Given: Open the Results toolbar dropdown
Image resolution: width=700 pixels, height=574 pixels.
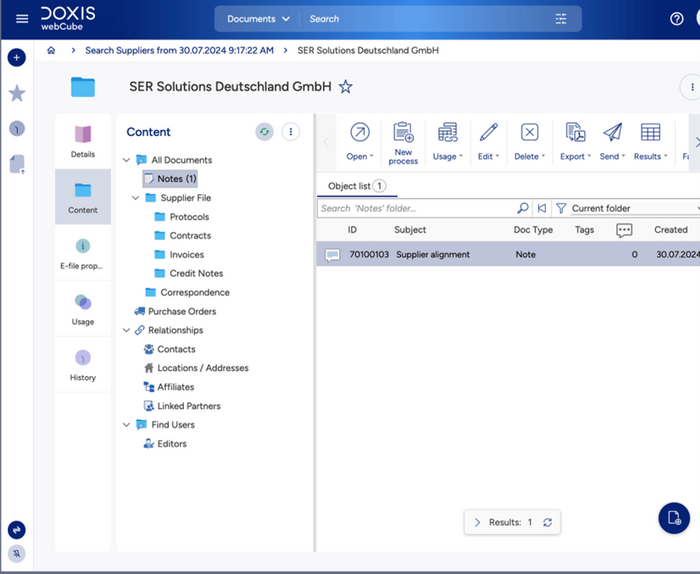Looking at the screenshot, I should point(650,141).
